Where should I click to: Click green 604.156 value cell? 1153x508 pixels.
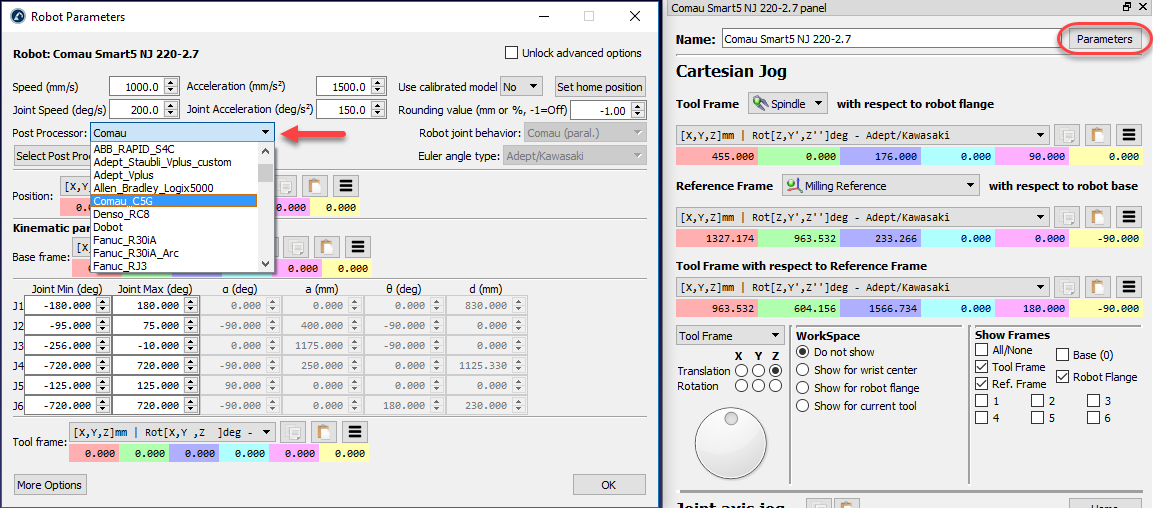click(x=798, y=309)
